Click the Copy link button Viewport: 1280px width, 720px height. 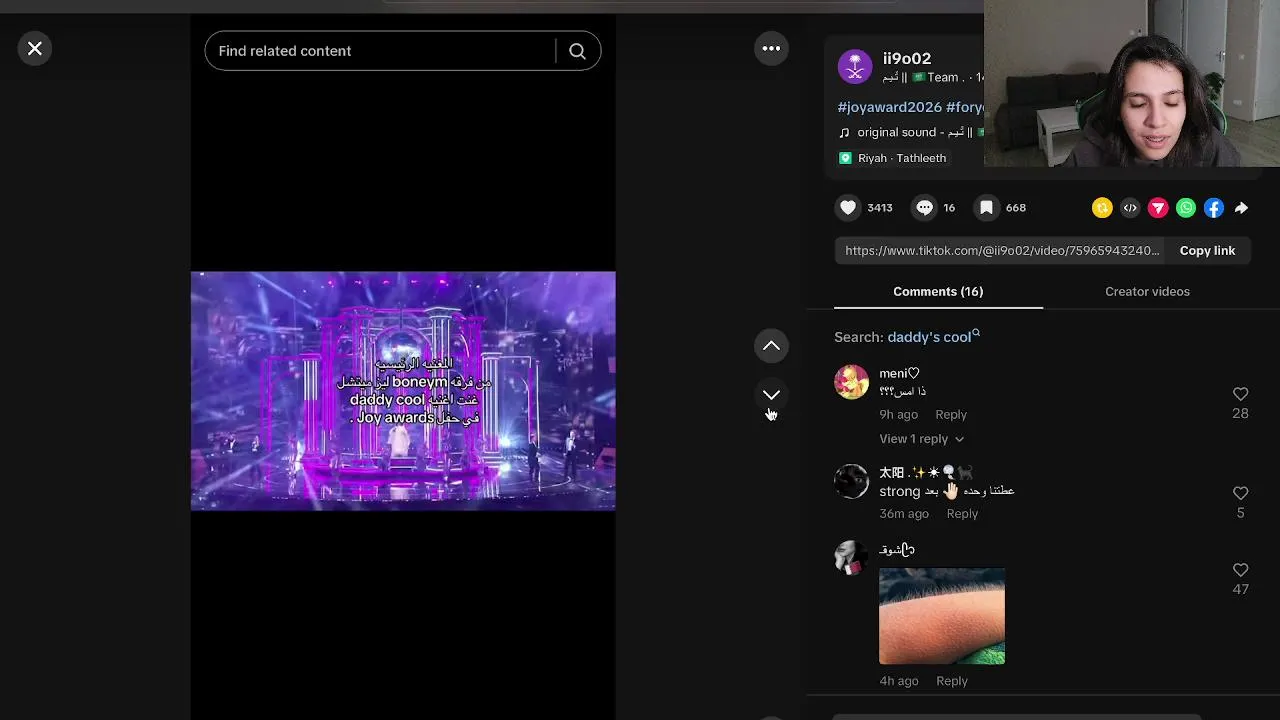tap(1207, 251)
